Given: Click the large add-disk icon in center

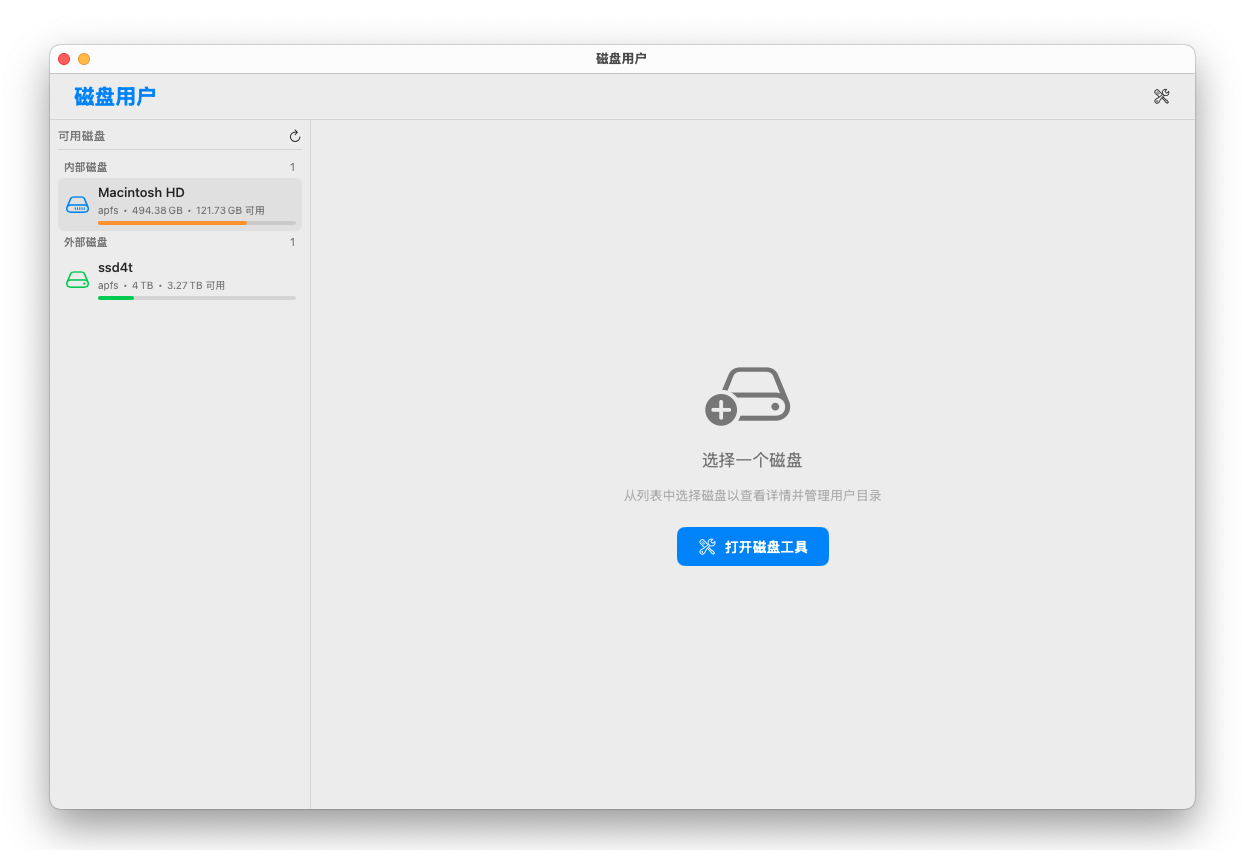Looking at the screenshot, I should pos(747,397).
